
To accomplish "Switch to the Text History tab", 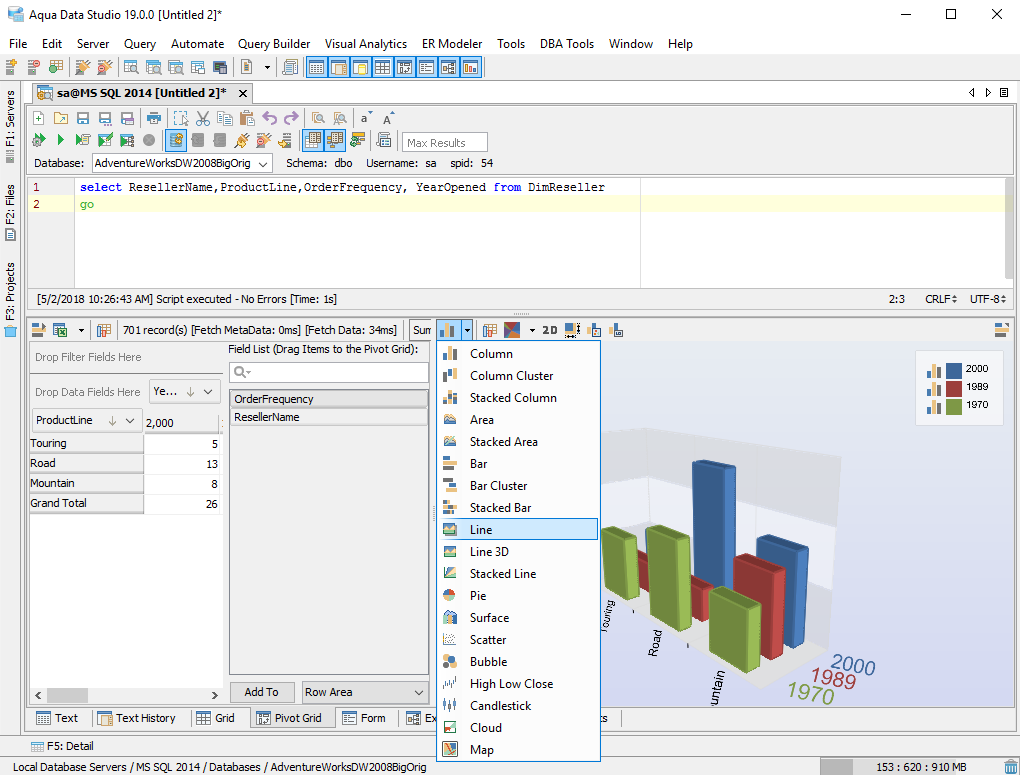I will (x=137, y=718).
